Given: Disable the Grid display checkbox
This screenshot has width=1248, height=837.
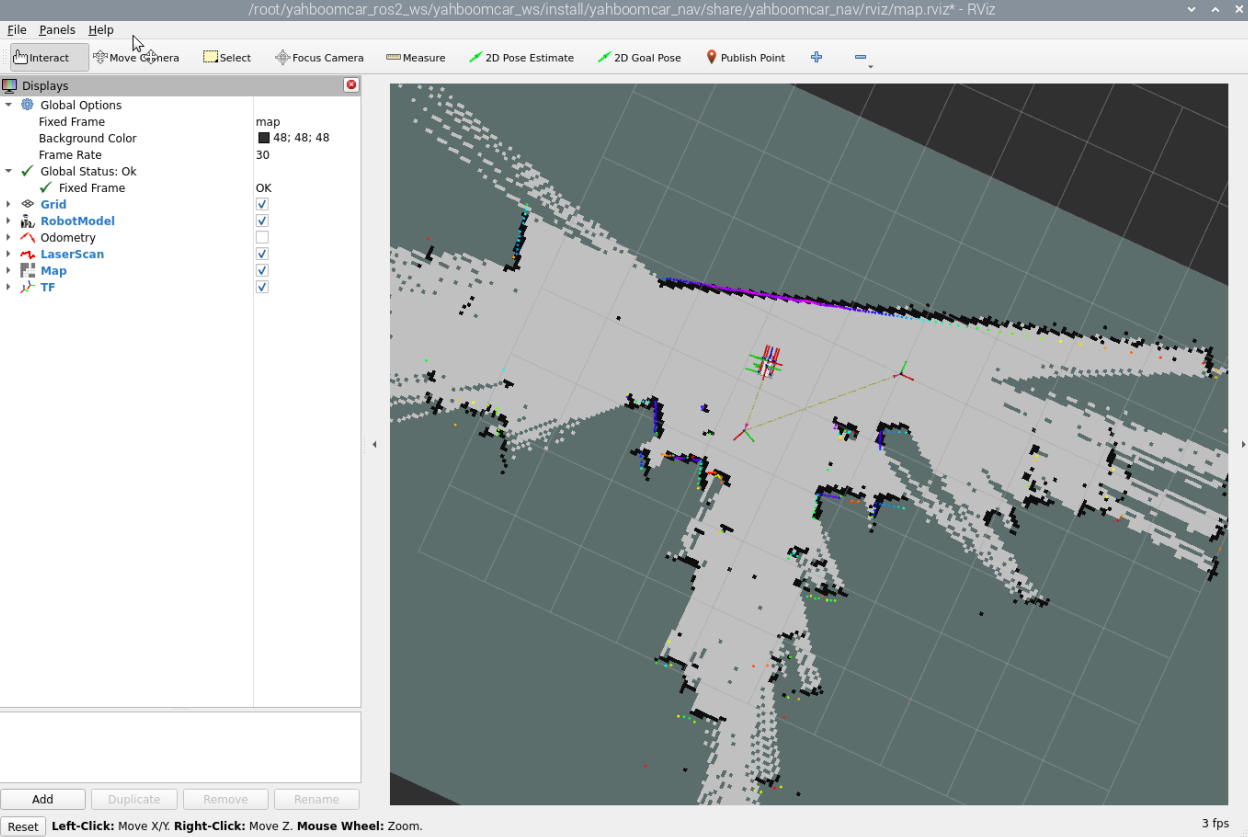Looking at the screenshot, I should (262, 205).
